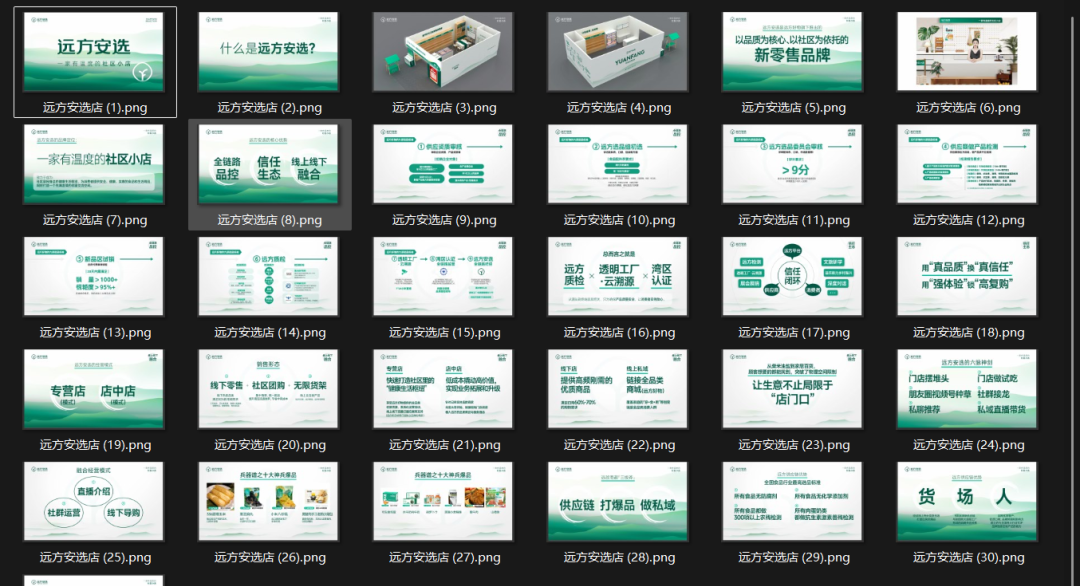Image resolution: width=1080 pixels, height=586 pixels.
Task: Select the 线下零售 社区团购 thumbnail (20).png
Action: tap(269, 389)
